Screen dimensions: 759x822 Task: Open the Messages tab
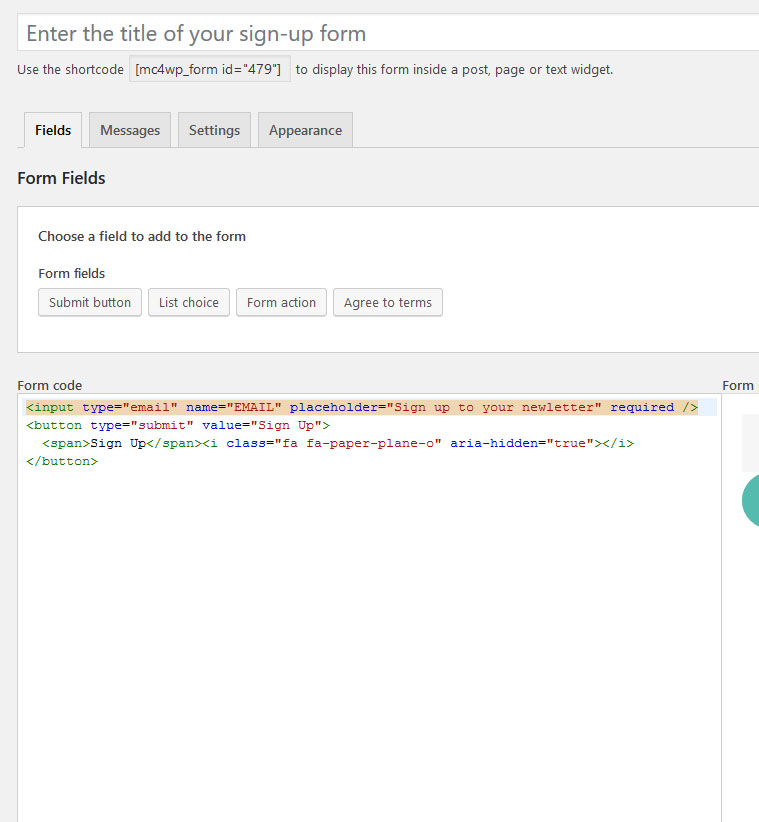coord(130,130)
